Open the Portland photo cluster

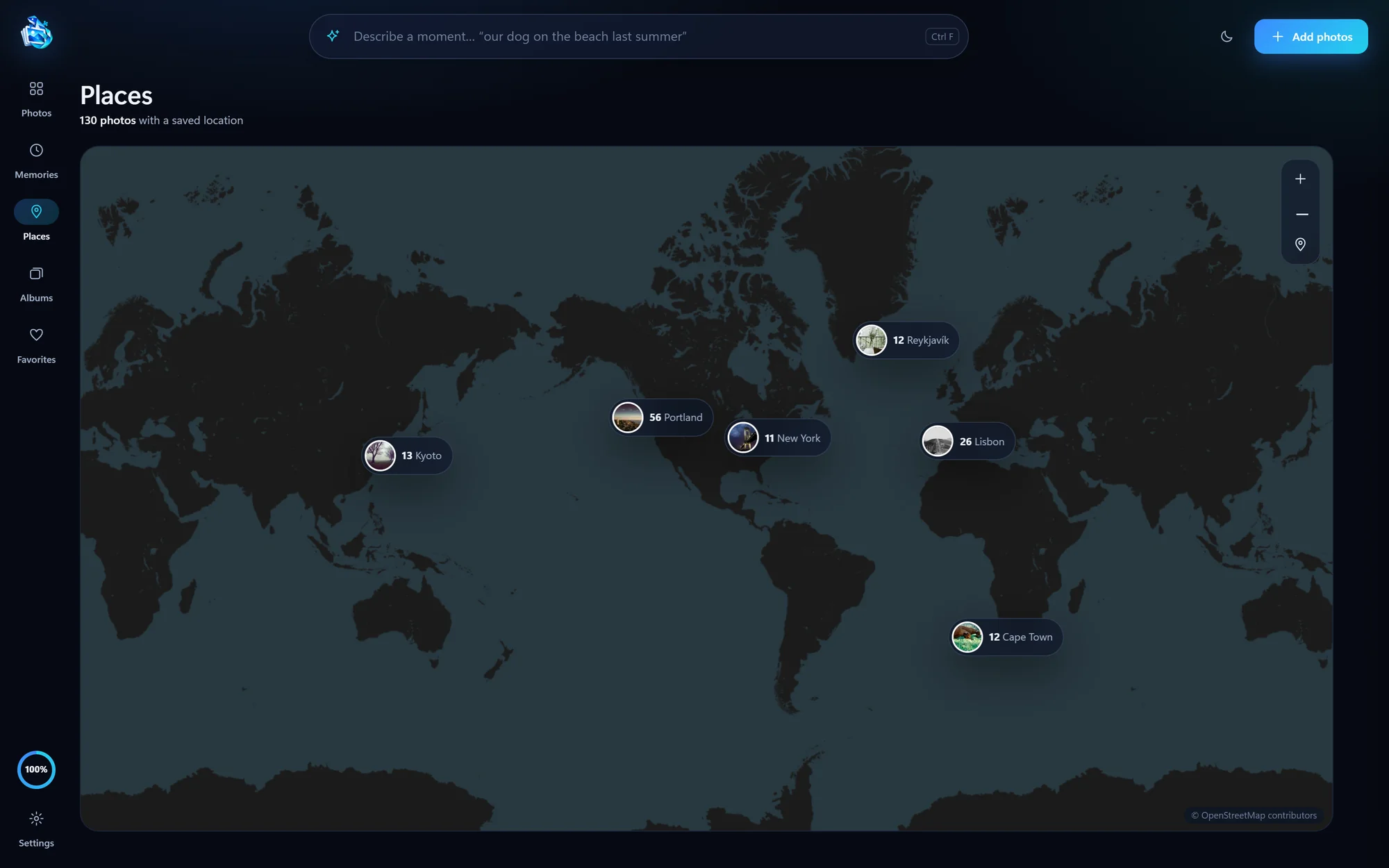(662, 417)
